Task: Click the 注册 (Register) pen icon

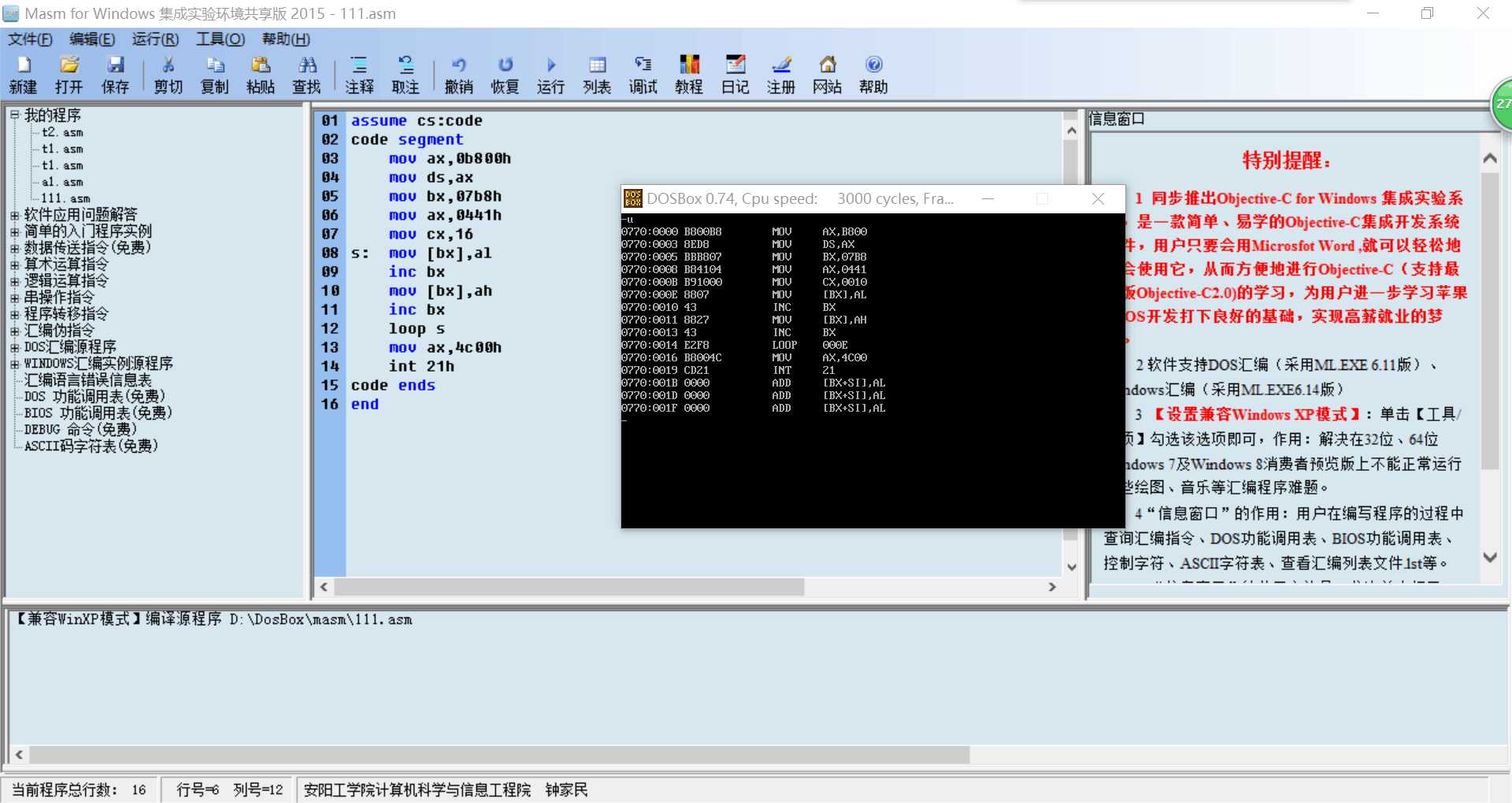Action: pos(781,65)
